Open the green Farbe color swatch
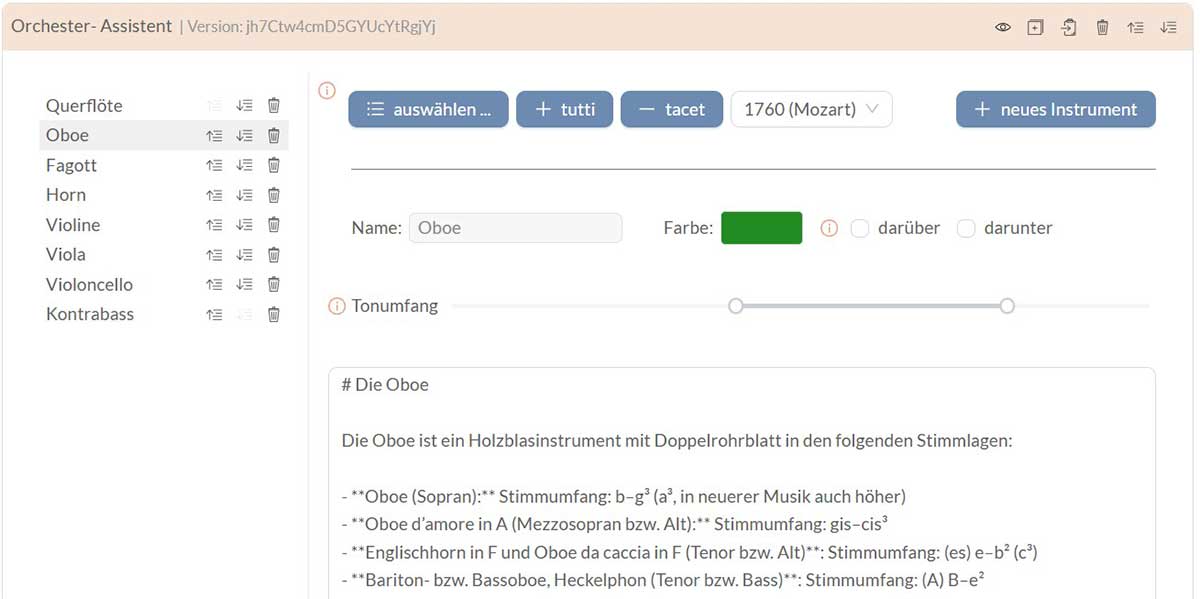The width and height of the screenshot is (1200, 599). pyautogui.click(x=761, y=228)
